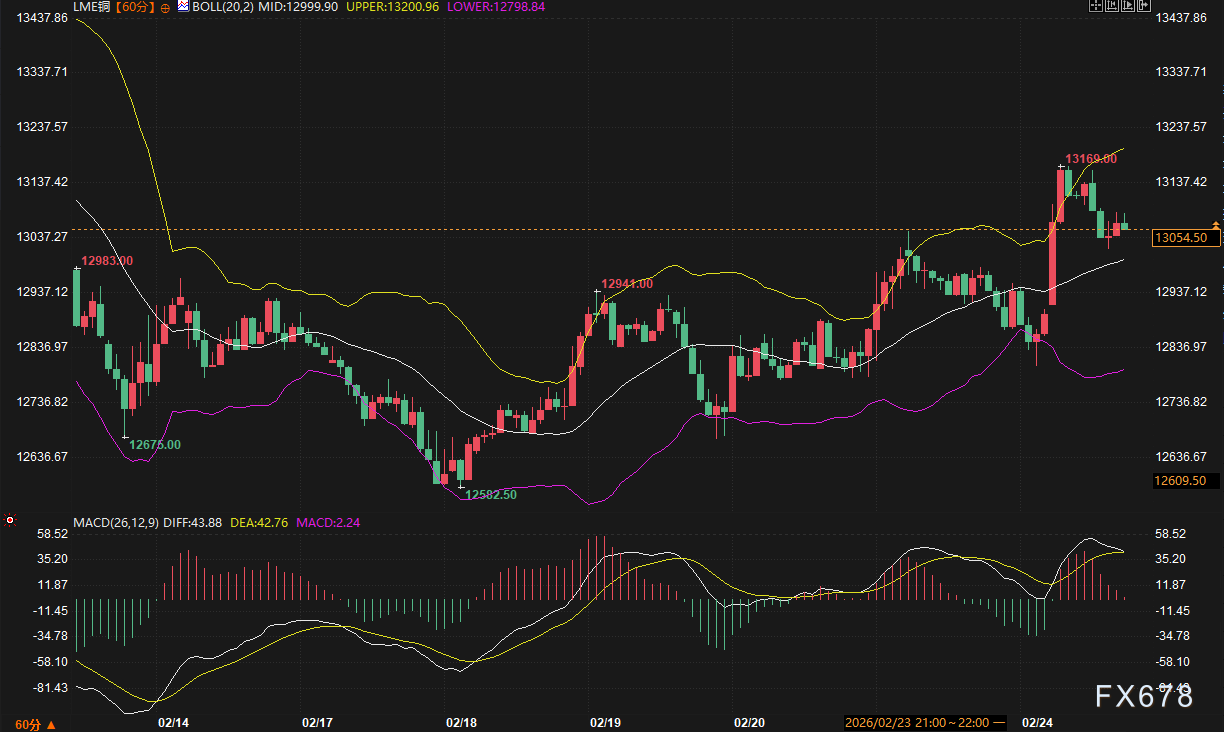Click the exit/export panel icon
Screen dimensions: 1224x732
(1143, 6)
